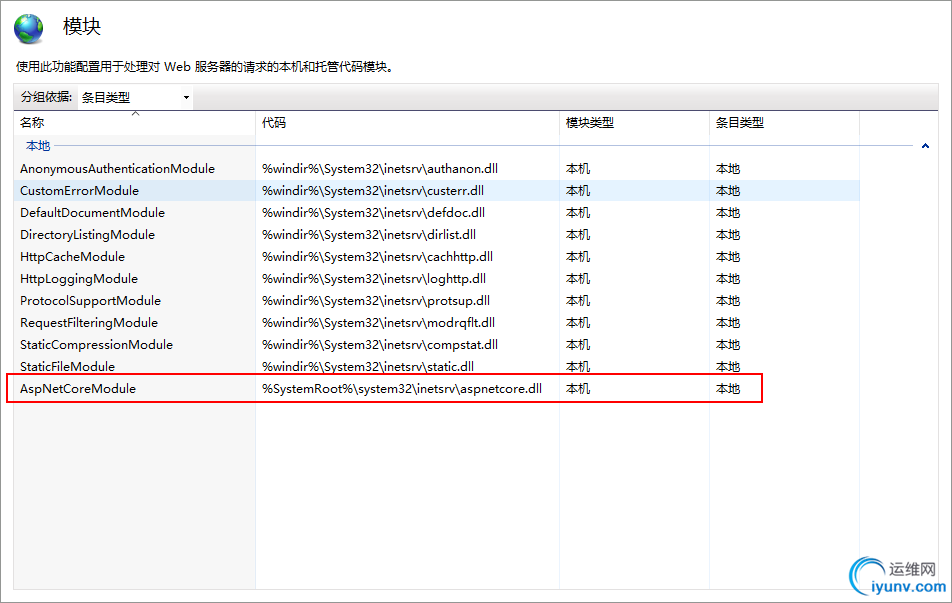Select the HttpLoggingModule entry
This screenshot has height=603, width=952.
coord(79,279)
